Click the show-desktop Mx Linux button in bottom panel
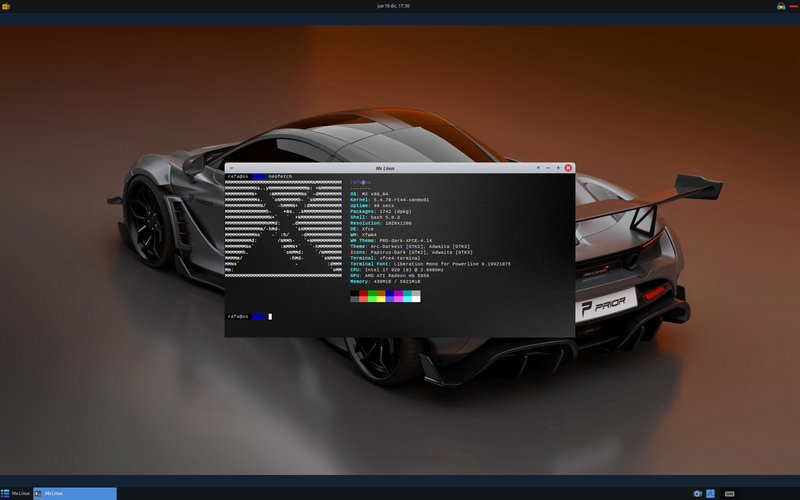Screen dimensions: 800x500 click(x=16, y=493)
